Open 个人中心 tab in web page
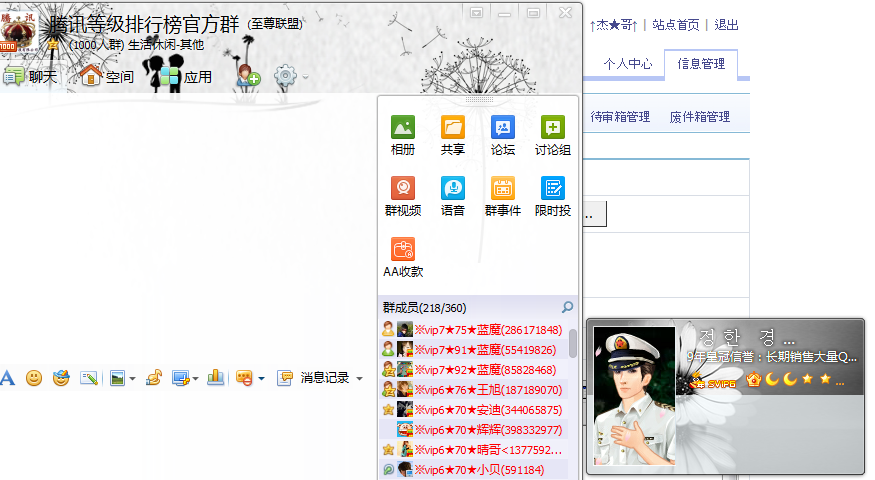 click(x=628, y=64)
